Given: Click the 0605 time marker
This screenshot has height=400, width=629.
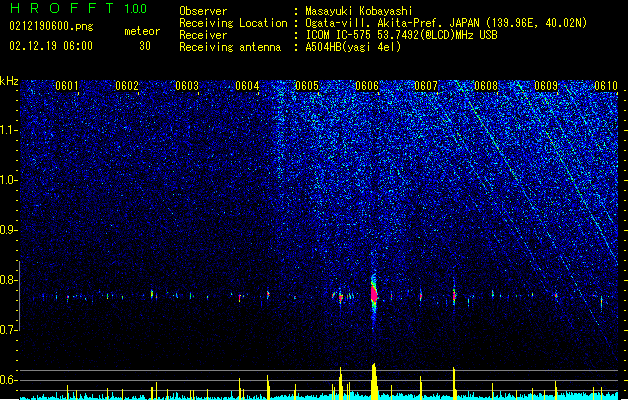Looking at the screenshot, I should (307, 86).
